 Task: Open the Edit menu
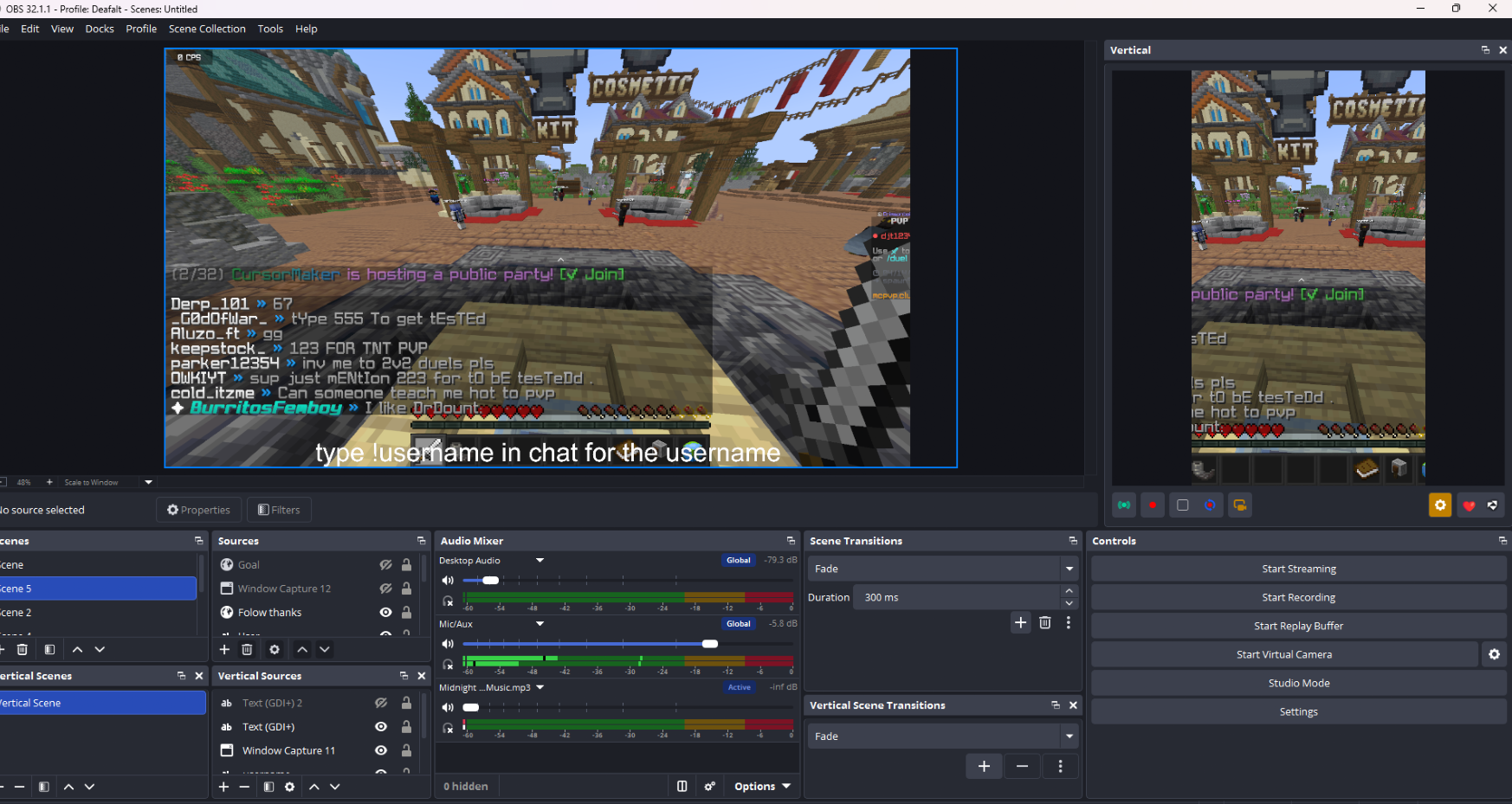[x=30, y=29]
